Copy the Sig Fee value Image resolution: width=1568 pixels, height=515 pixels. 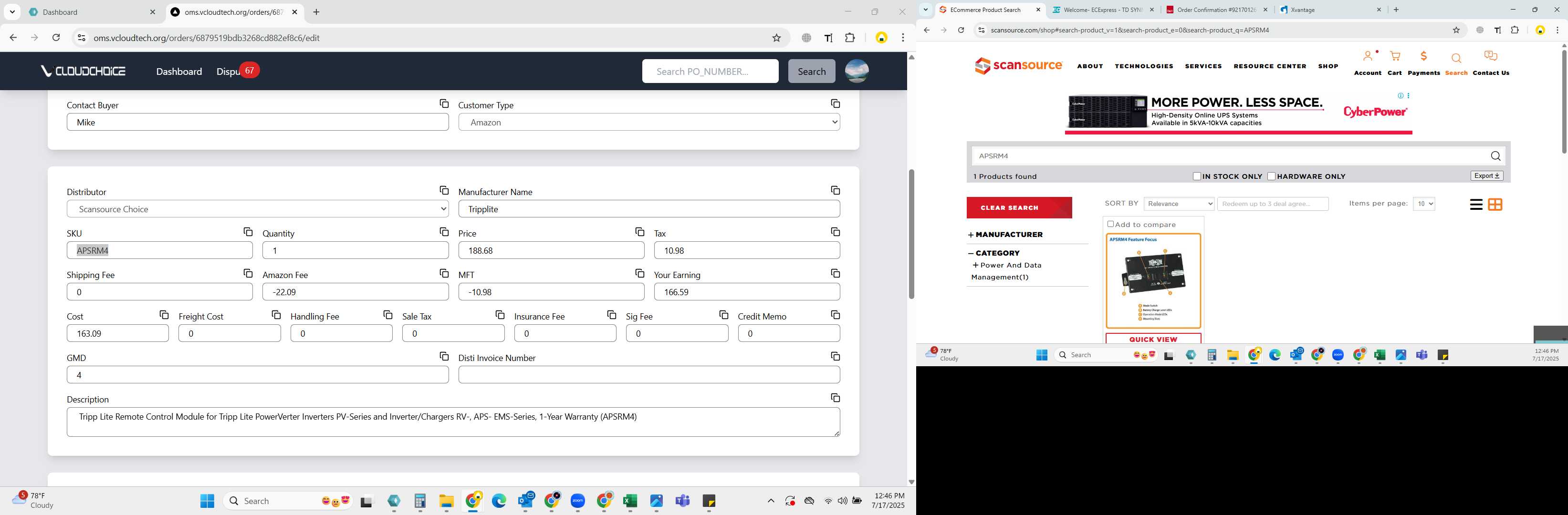(724, 314)
